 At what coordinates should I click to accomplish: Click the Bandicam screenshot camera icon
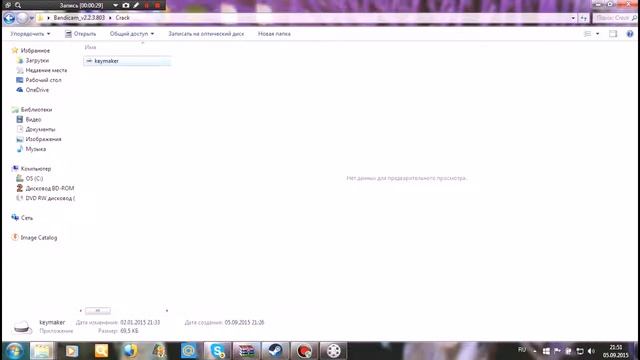pyautogui.click(x=126, y=5)
